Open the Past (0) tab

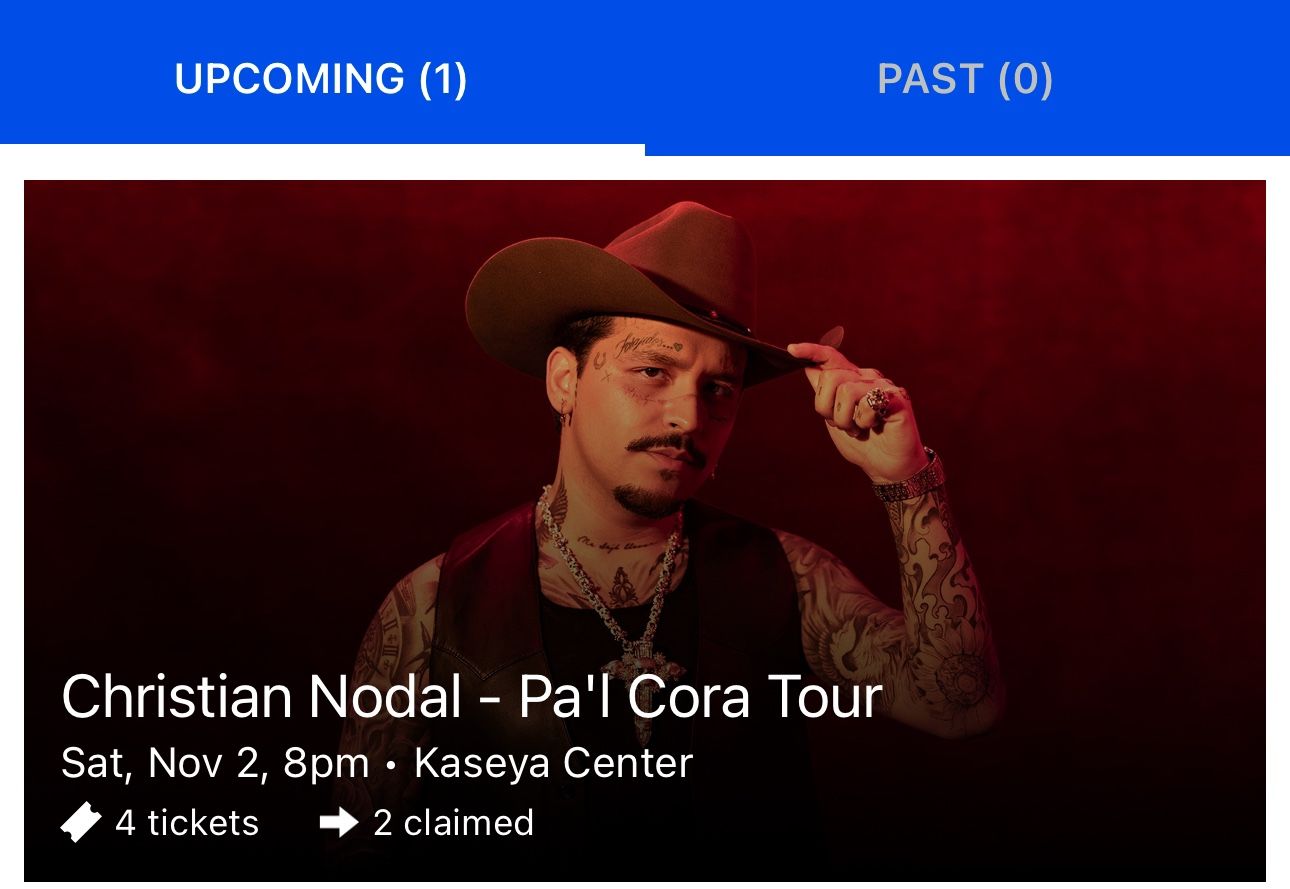965,79
